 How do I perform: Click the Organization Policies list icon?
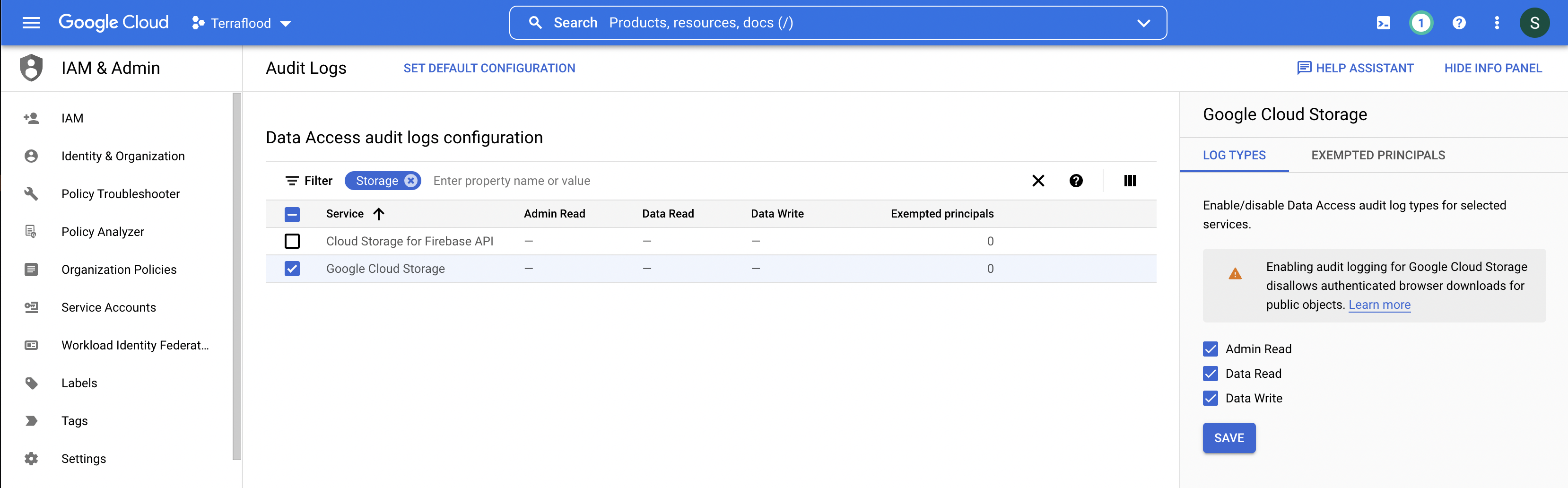pyautogui.click(x=31, y=269)
